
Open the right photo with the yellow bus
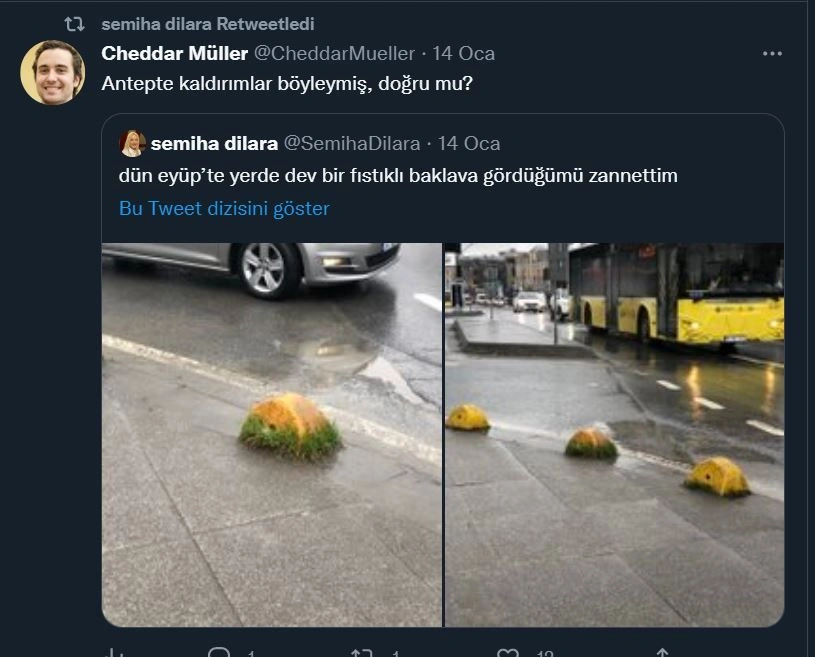point(614,434)
